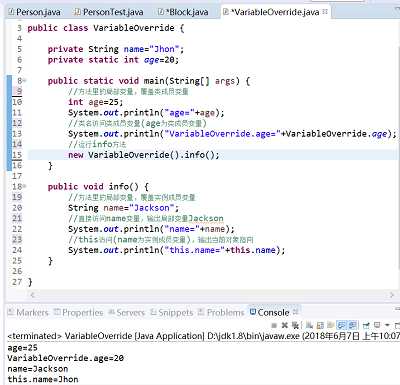The image size is (400, 385).
Task: Click console output 'VariableOverride.age=20'
Action: 66,358
